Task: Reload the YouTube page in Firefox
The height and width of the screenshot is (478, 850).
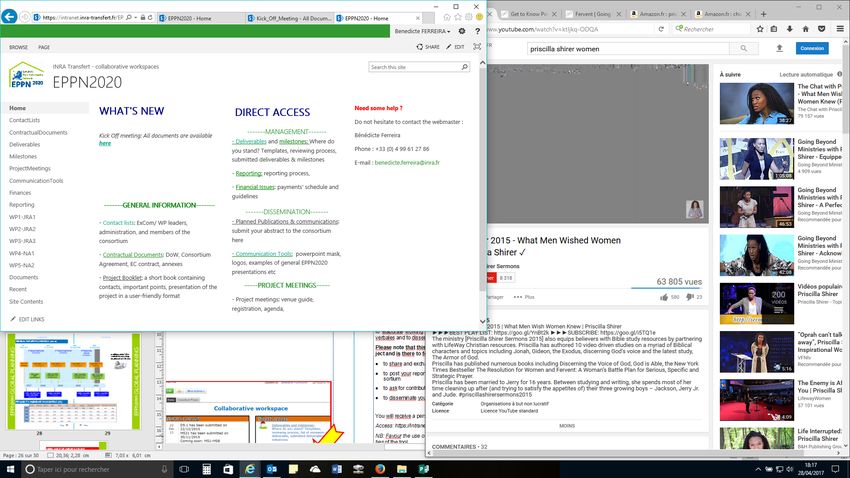Action: point(661,29)
